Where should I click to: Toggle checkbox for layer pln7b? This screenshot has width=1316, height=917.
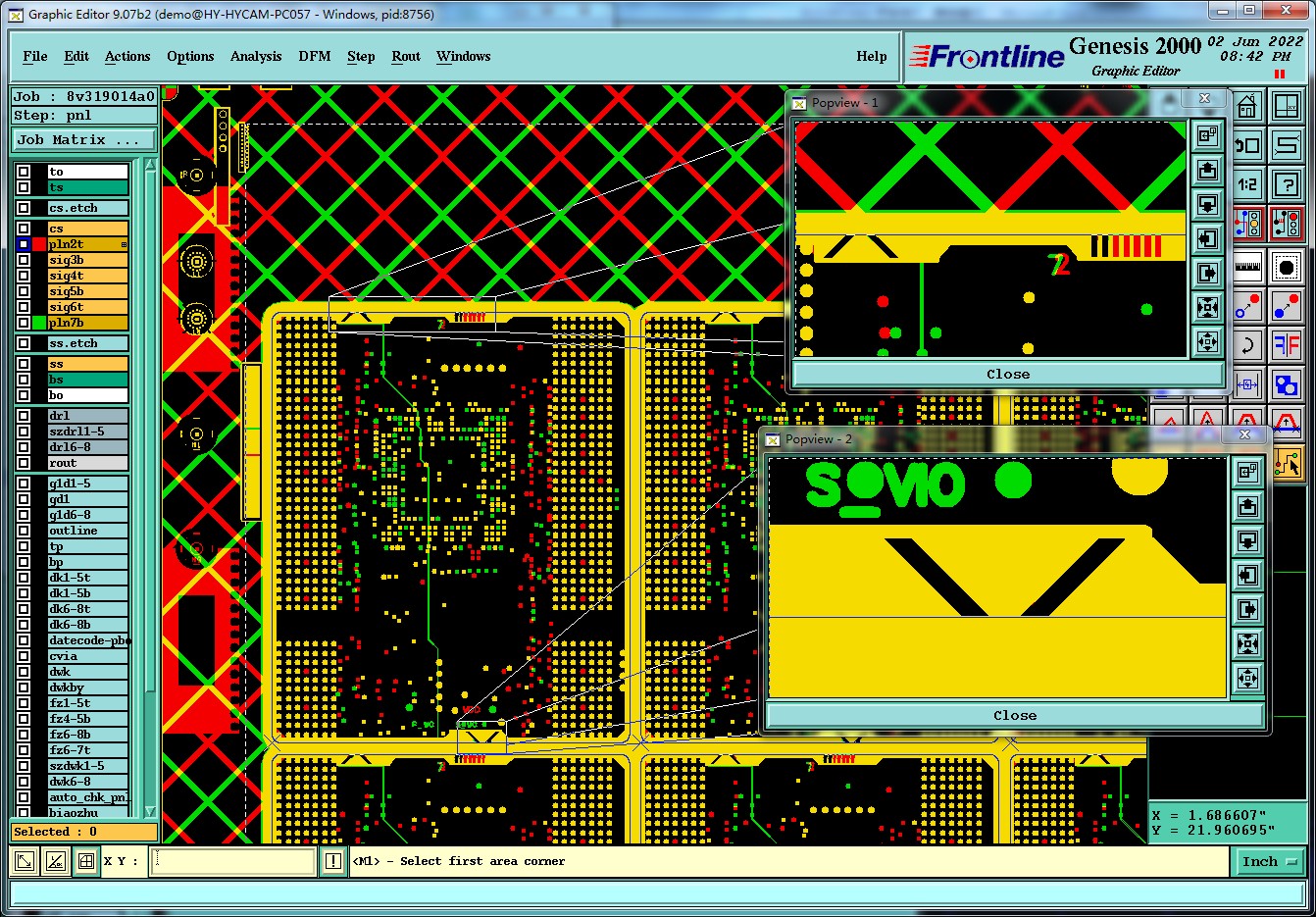[24, 323]
